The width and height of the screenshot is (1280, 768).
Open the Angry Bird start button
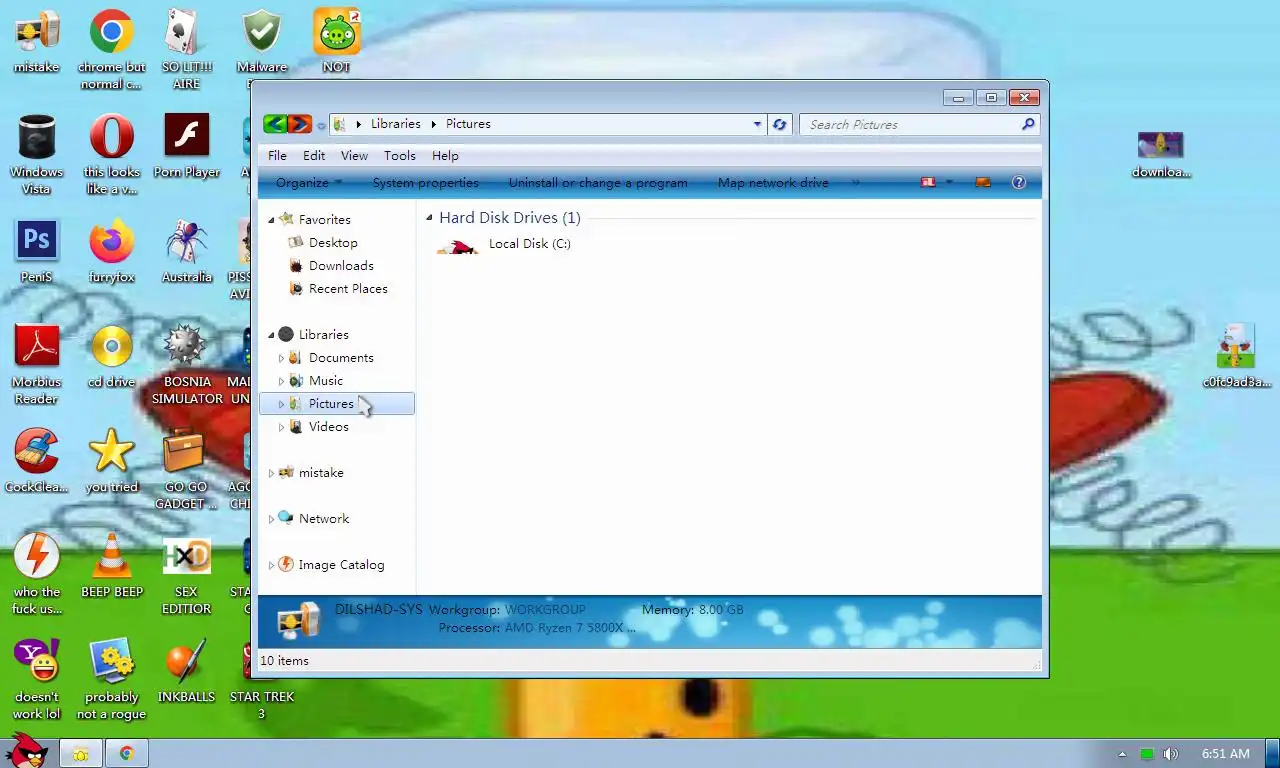tap(27, 751)
